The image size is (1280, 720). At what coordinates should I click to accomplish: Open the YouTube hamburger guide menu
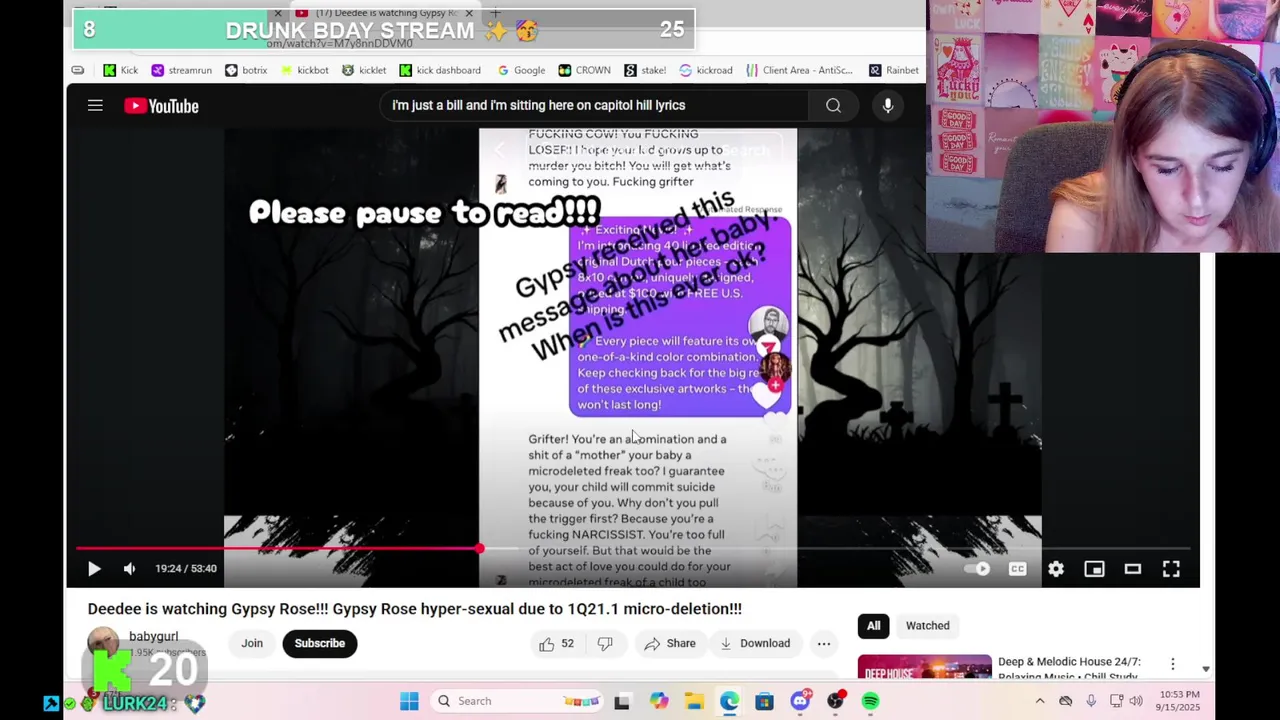[95, 105]
